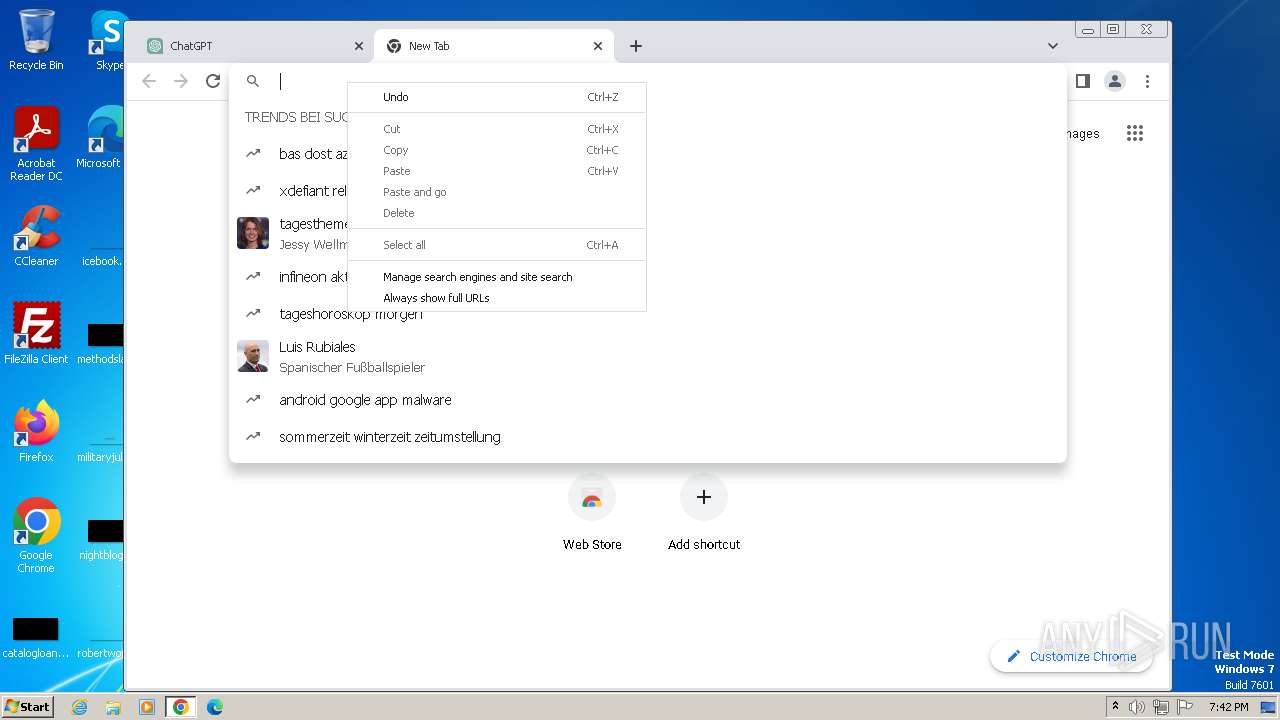Click the volume speaker tray icon
The image size is (1280, 720).
pos(1136,707)
